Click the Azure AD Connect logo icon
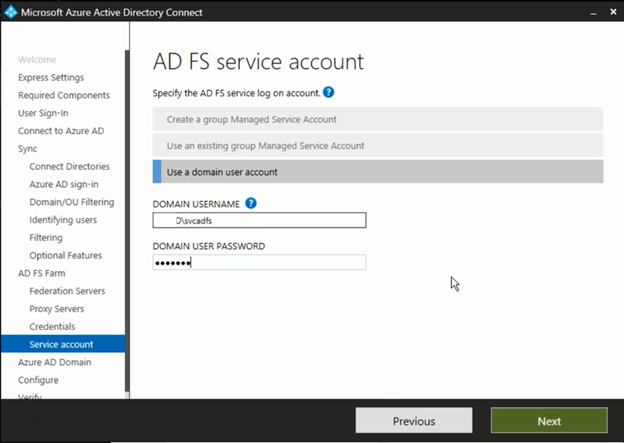Image resolution: width=624 pixels, height=443 pixels. click(11, 12)
